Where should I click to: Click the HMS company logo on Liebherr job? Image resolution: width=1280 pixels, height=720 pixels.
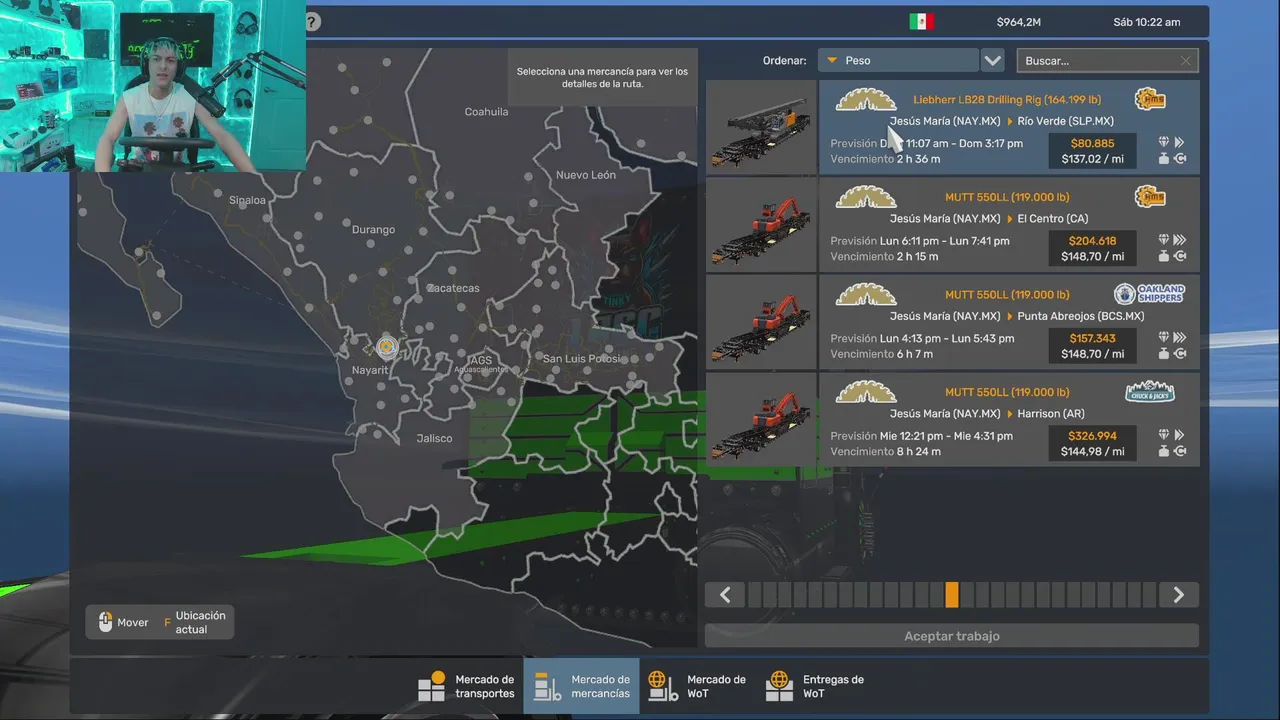pos(1150,99)
